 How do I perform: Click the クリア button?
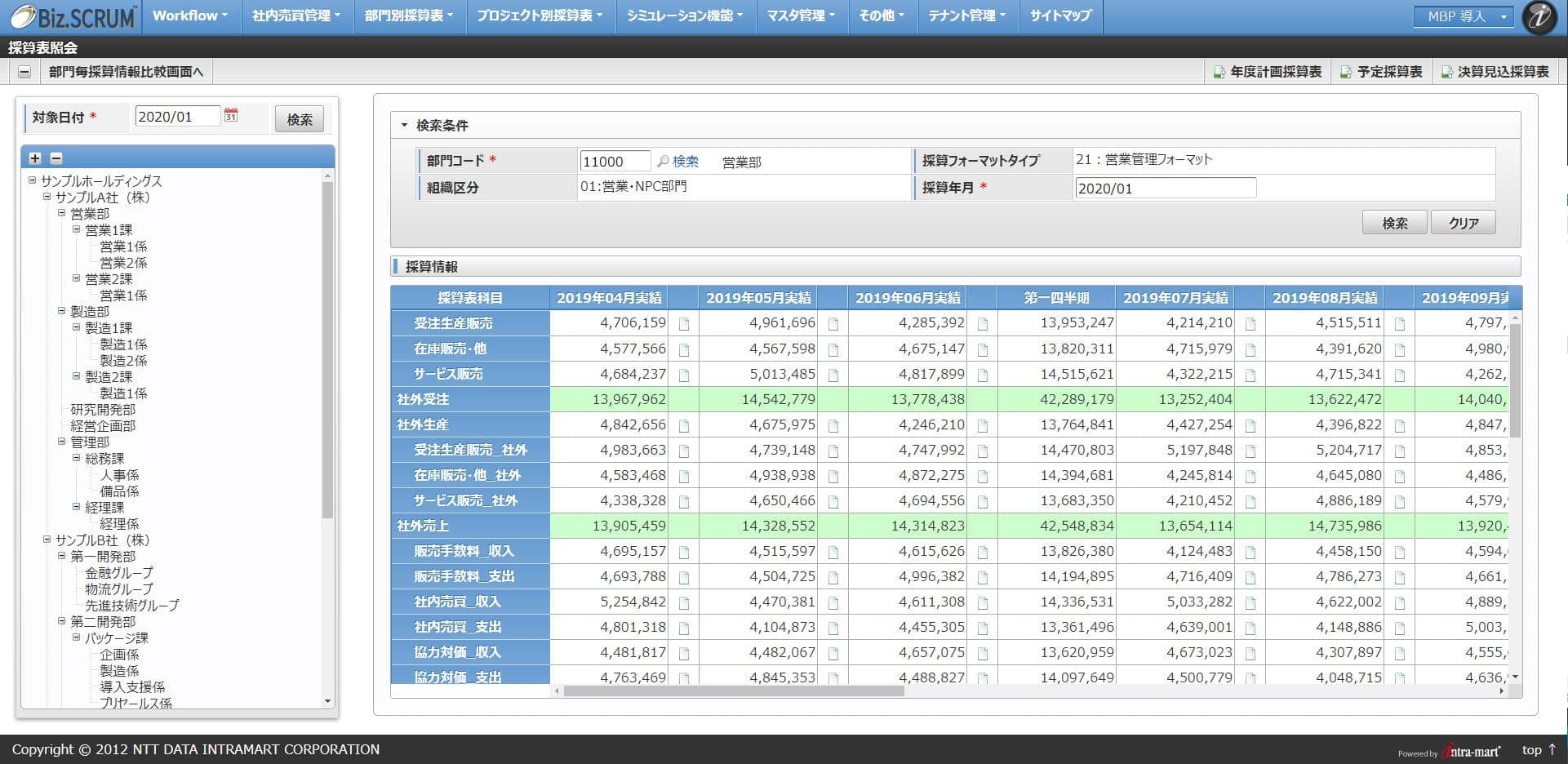[x=1463, y=223]
